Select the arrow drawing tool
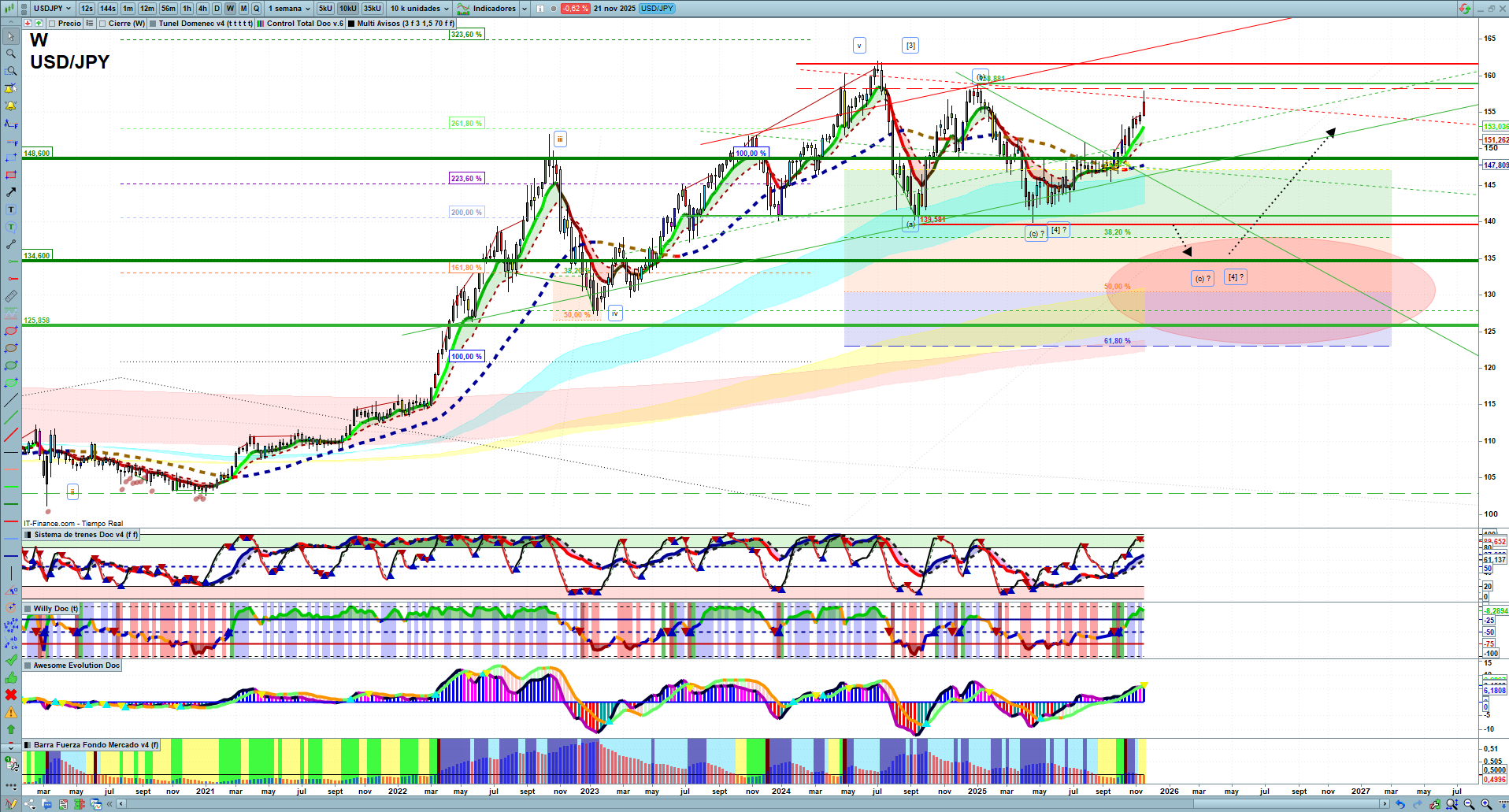 point(11,192)
